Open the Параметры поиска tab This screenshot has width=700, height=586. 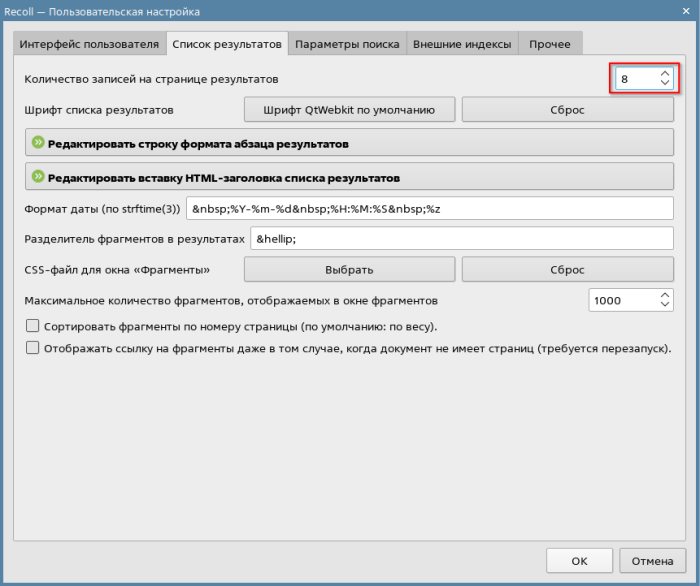pyautogui.click(x=347, y=44)
